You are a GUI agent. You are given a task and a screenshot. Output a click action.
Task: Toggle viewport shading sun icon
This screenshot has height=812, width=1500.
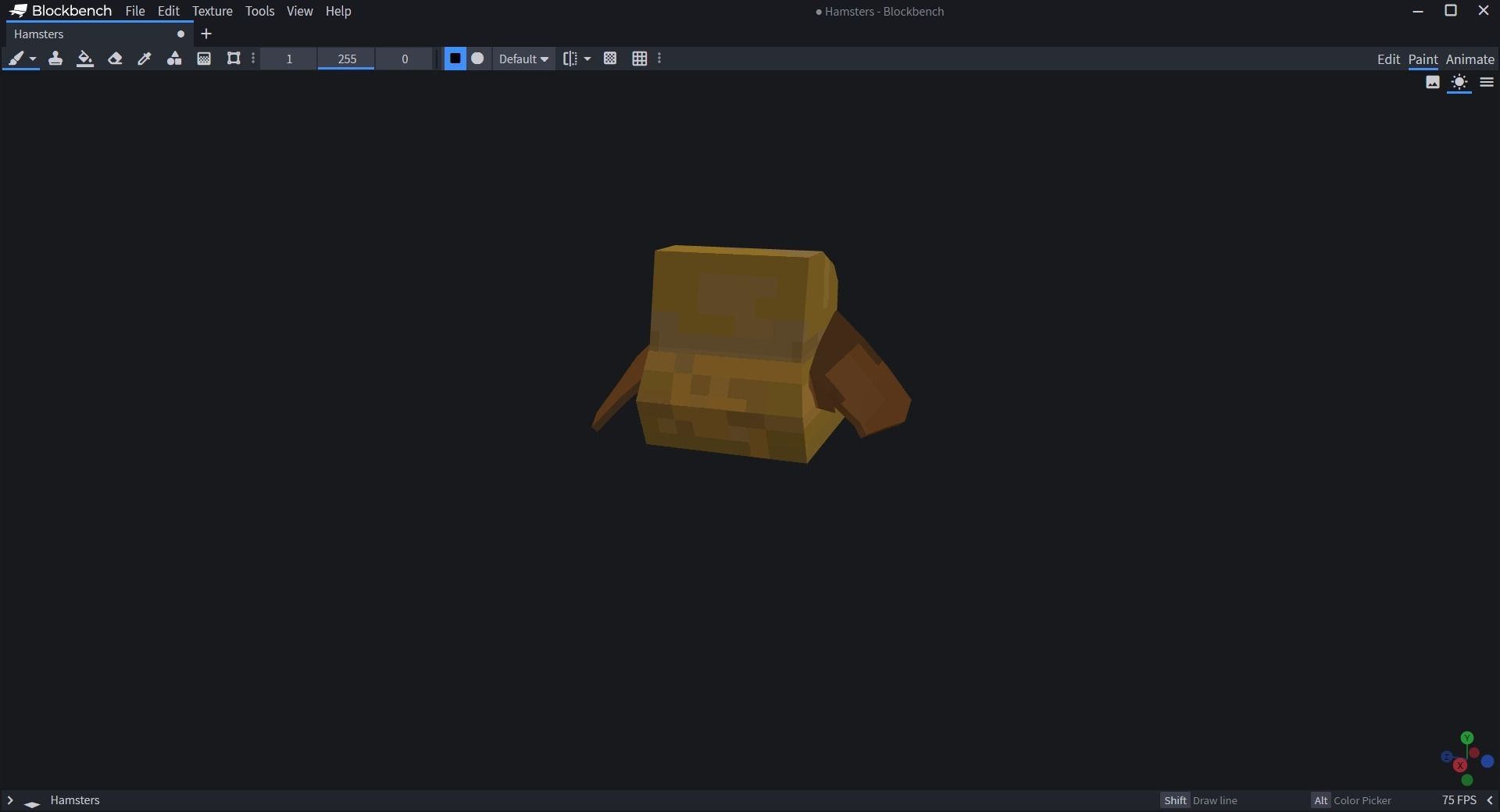pos(1459,83)
